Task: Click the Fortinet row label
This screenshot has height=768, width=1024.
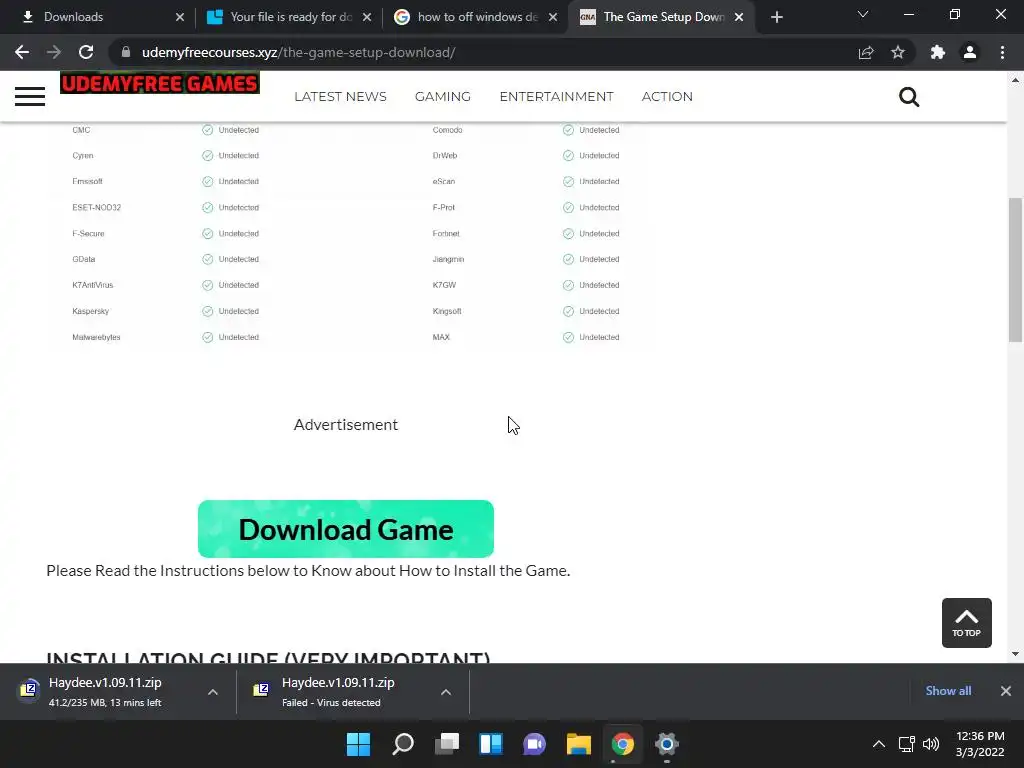Action: pyautogui.click(x=446, y=233)
